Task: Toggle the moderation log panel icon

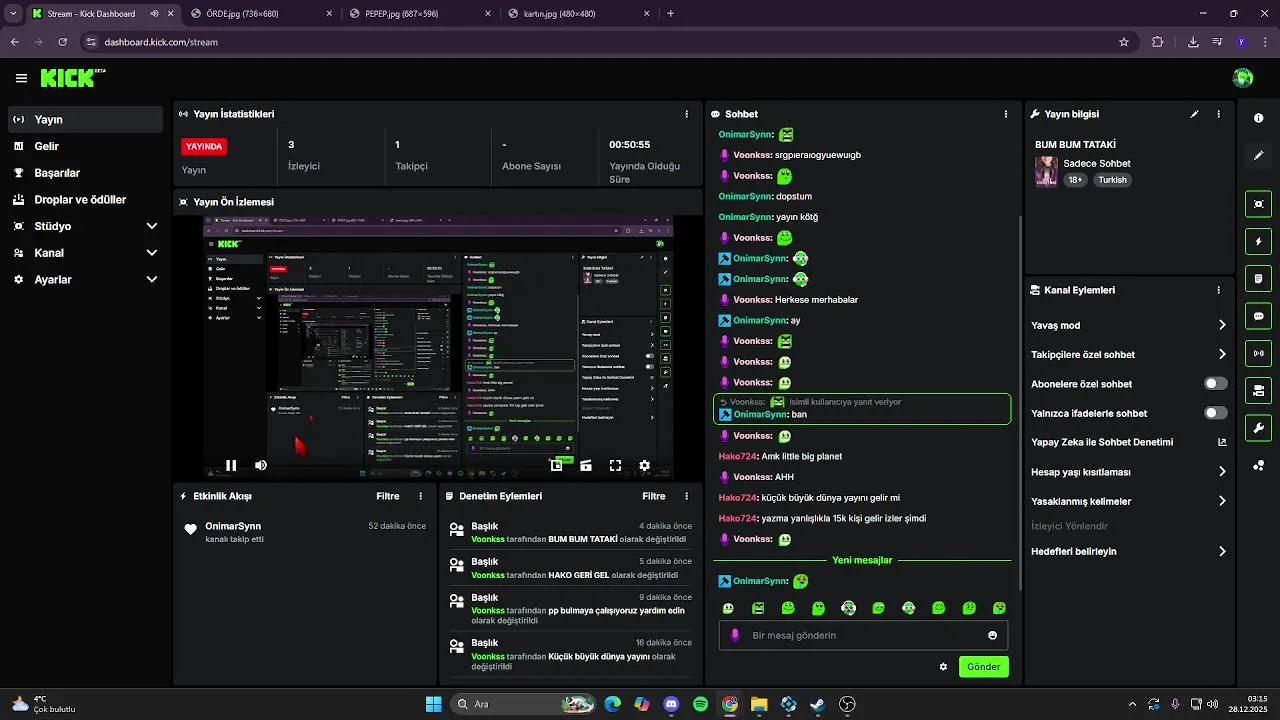Action: pos(1258,278)
